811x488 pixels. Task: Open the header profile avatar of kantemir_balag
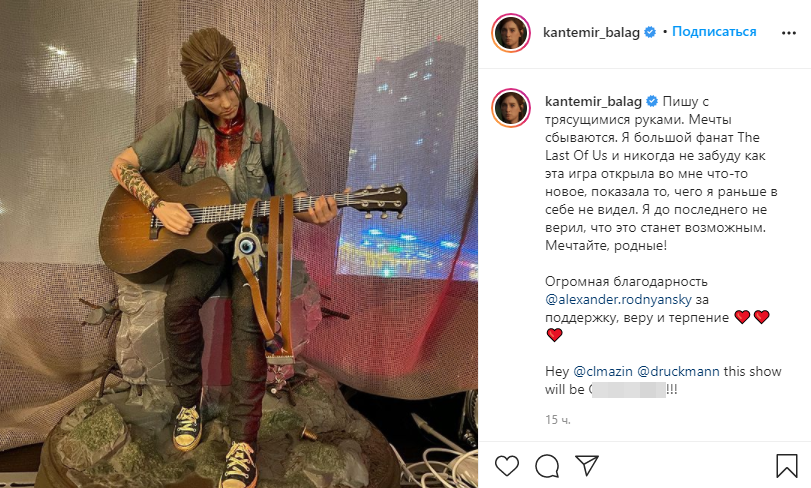(511, 33)
